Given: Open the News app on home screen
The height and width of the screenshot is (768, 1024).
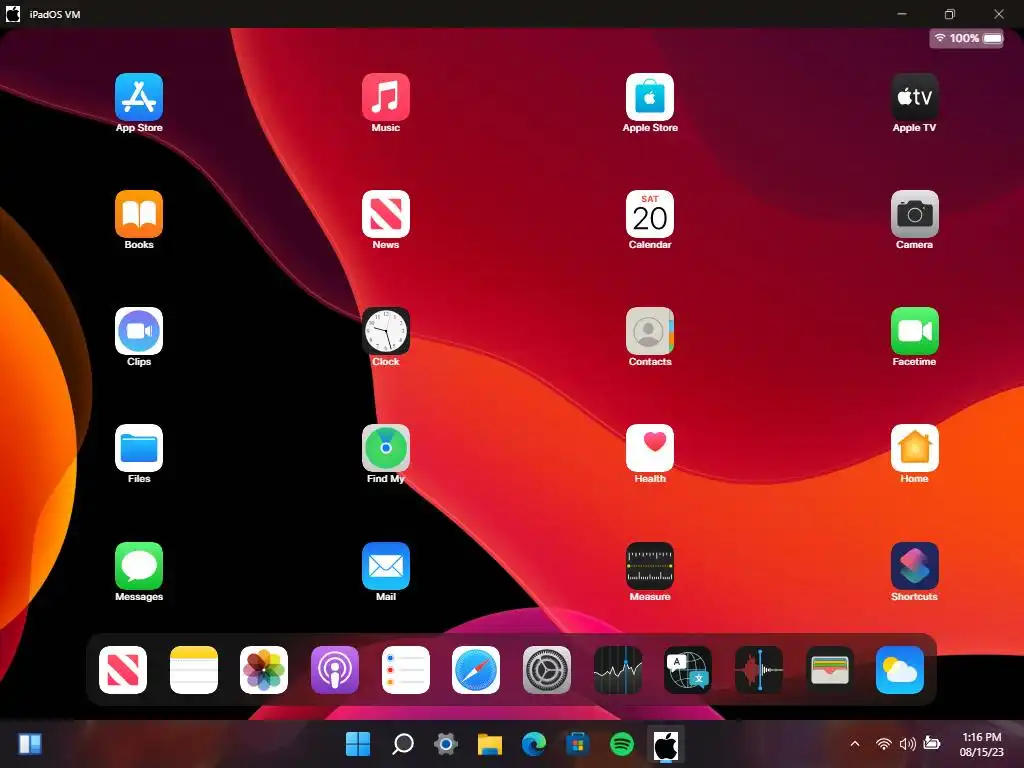Looking at the screenshot, I should pos(385,214).
